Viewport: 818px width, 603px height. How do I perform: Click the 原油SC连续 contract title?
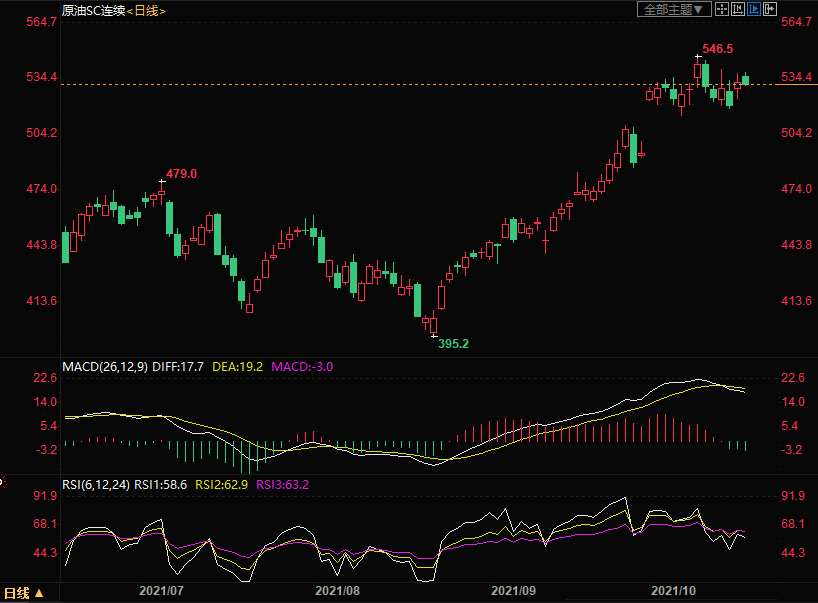[x=94, y=10]
